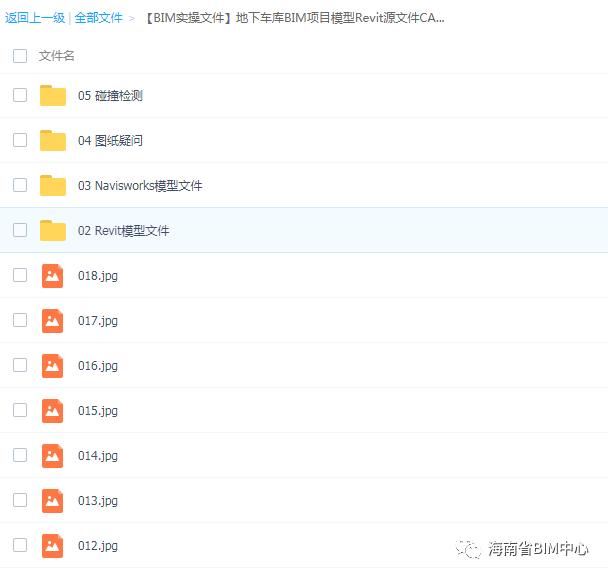Viewport: 608px width, 576px height.
Task: Navigate to 全部文件 breadcrumb link
Action: [98, 18]
